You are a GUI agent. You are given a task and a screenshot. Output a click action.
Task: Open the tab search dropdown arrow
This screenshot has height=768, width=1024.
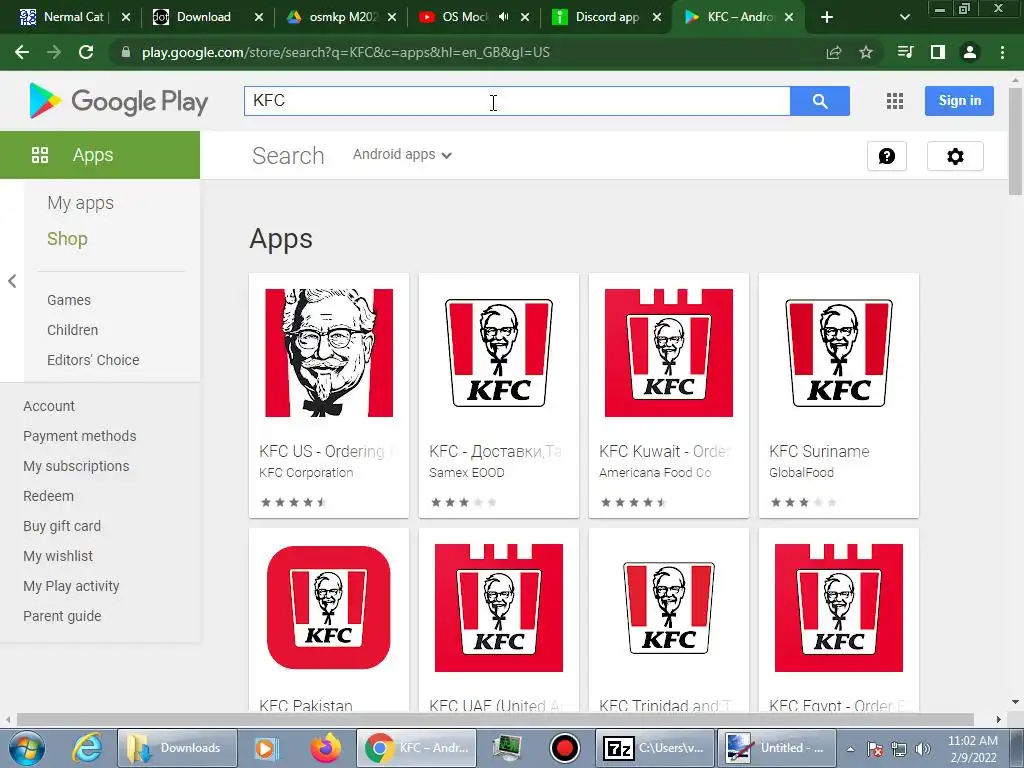tap(904, 17)
